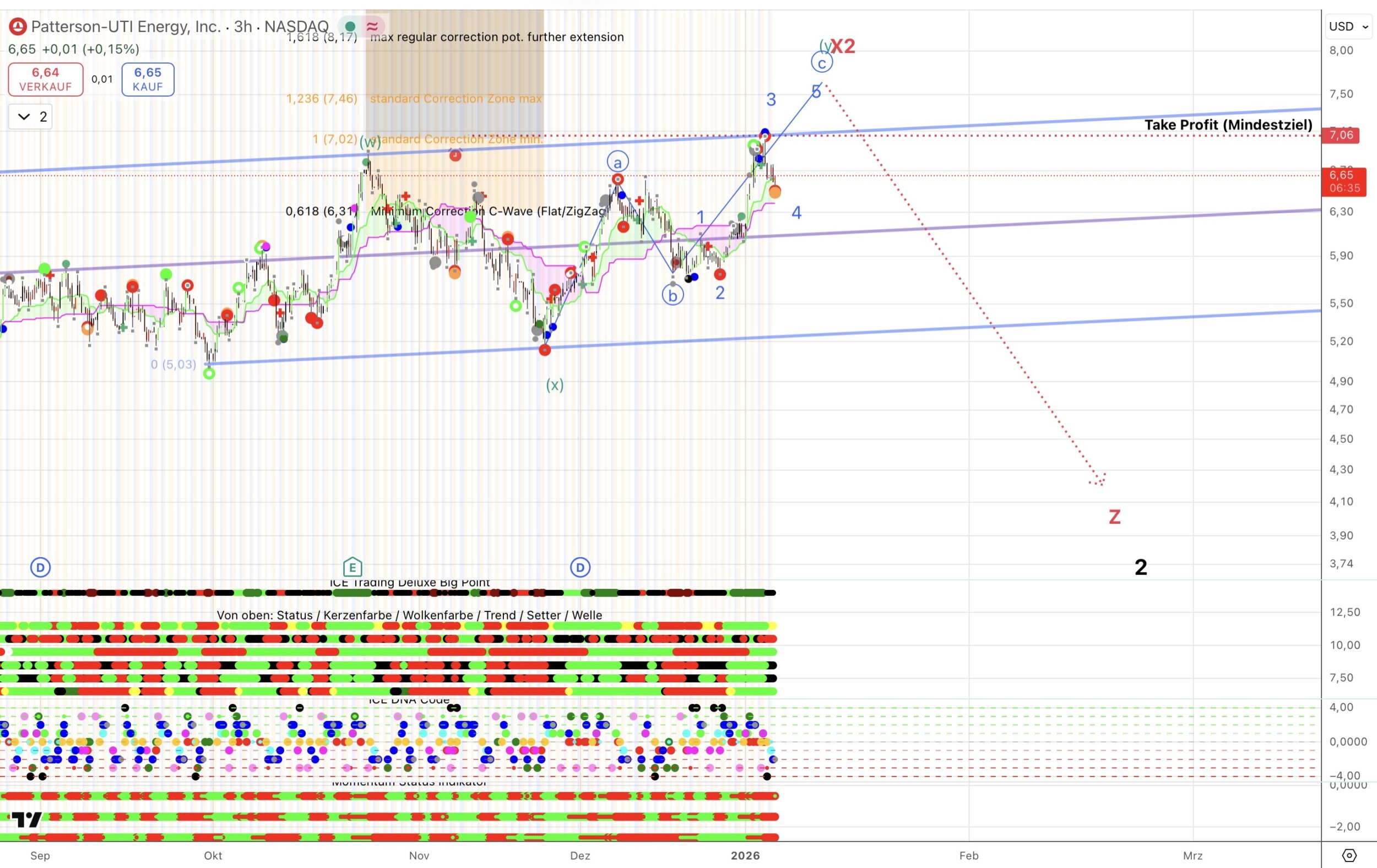This screenshot has width=1377, height=868.
Task: Click the current price 6,65 countdown label
Action: [1344, 181]
